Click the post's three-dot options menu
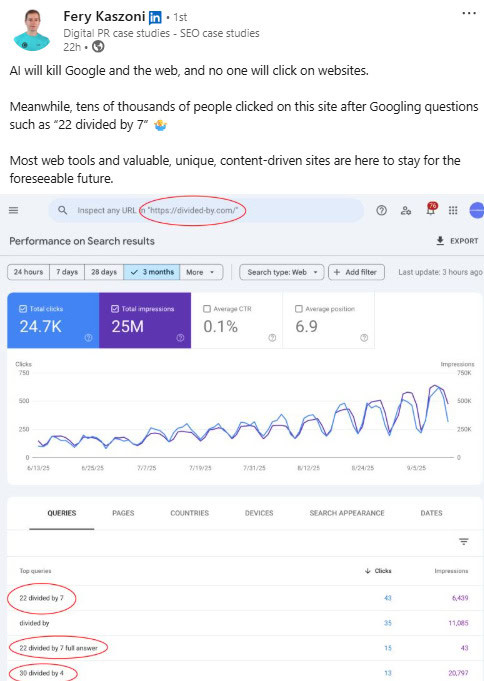The height and width of the screenshot is (681, 484). (469, 13)
